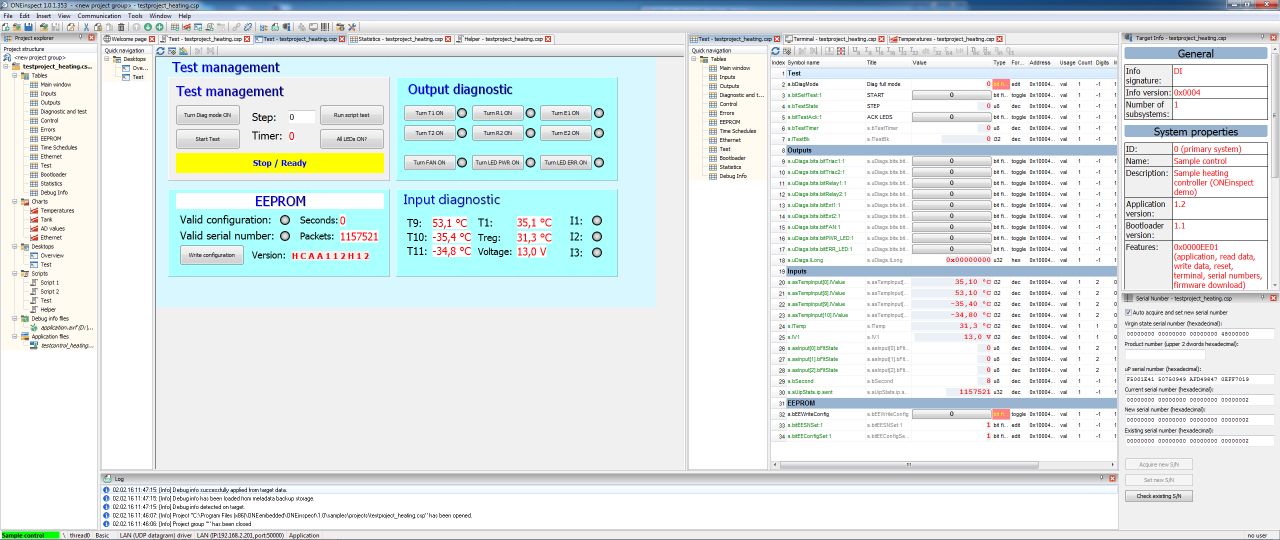This screenshot has height=540, width=1280.
Task: Click All LEDs ON? button
Action: pyautogui.click(x=352, y=139)
